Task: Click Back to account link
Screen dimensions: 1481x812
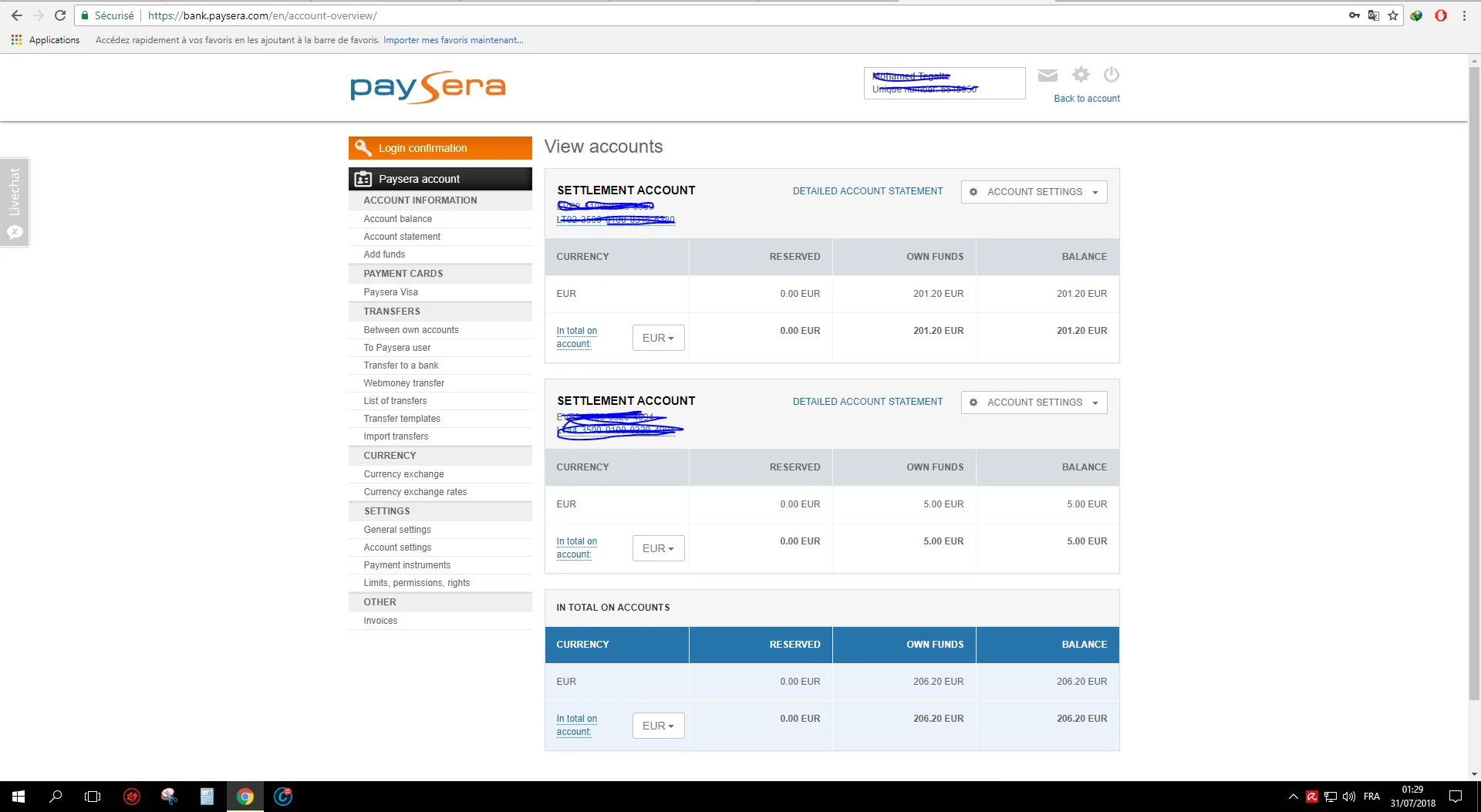Action: pyautogui.click(x=1086, y=99)
